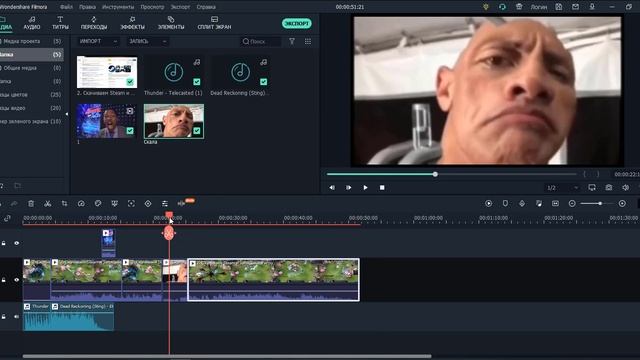640x360 pixels.
Task: Click the timeline horizontal scrollbar
Action: (227, 356)
